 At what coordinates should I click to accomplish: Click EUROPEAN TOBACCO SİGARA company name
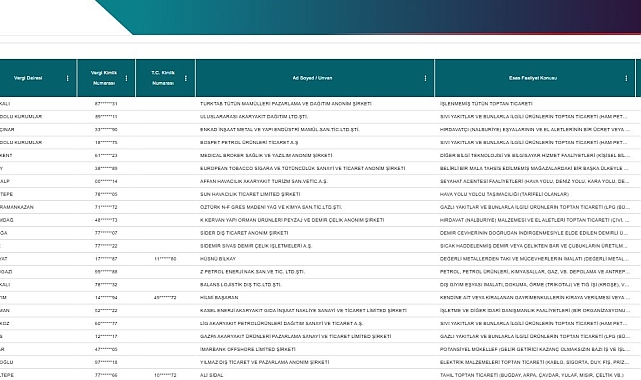point(303,168)
